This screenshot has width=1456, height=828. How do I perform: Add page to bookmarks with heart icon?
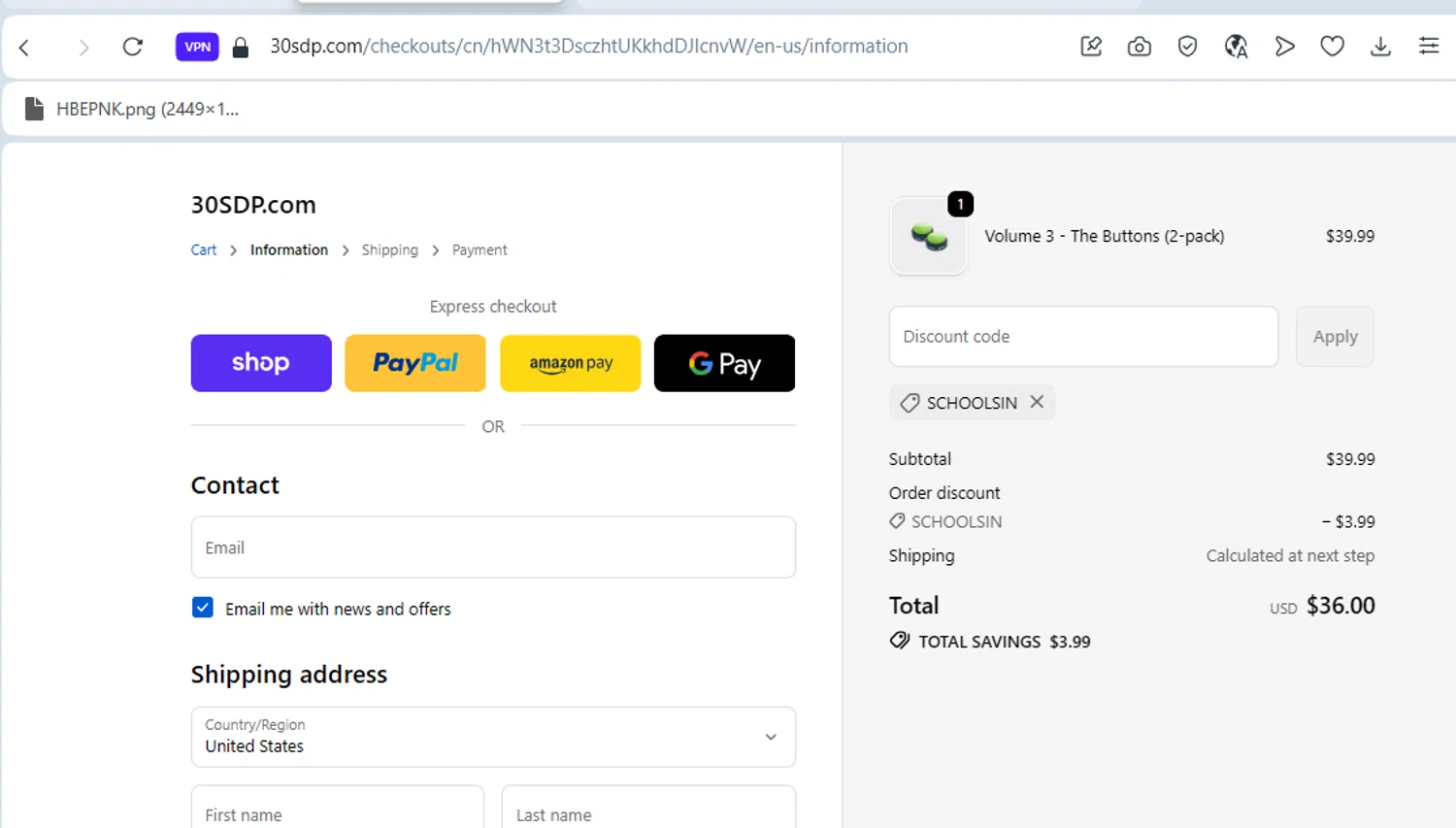pyautogui.click(x=1333, y=47)
